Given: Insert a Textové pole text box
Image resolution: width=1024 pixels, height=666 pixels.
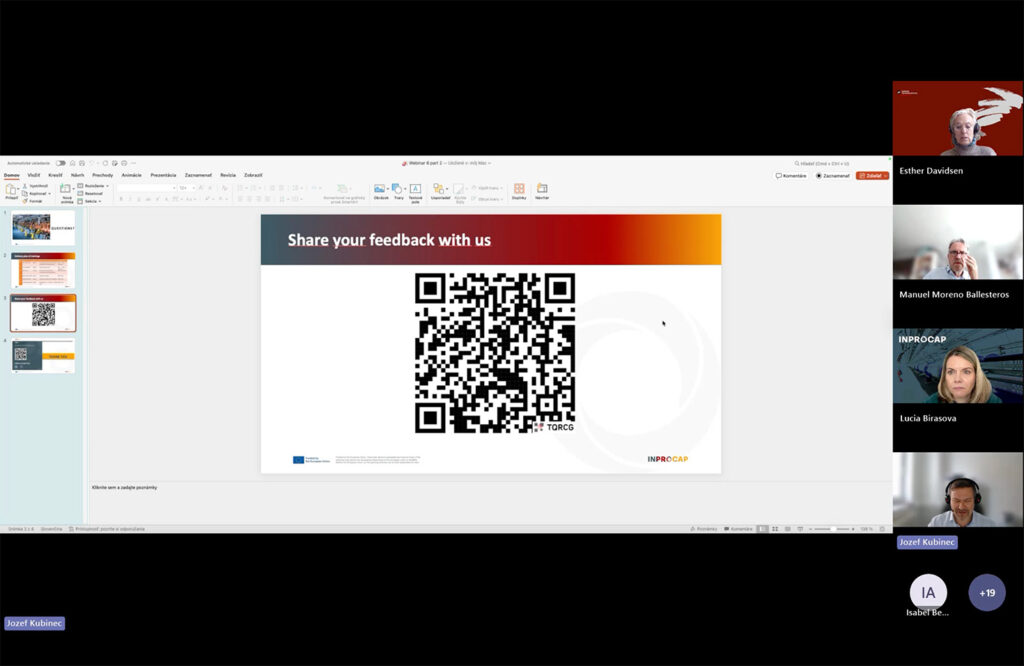Looking at the screenshot, I should [415, 190].
